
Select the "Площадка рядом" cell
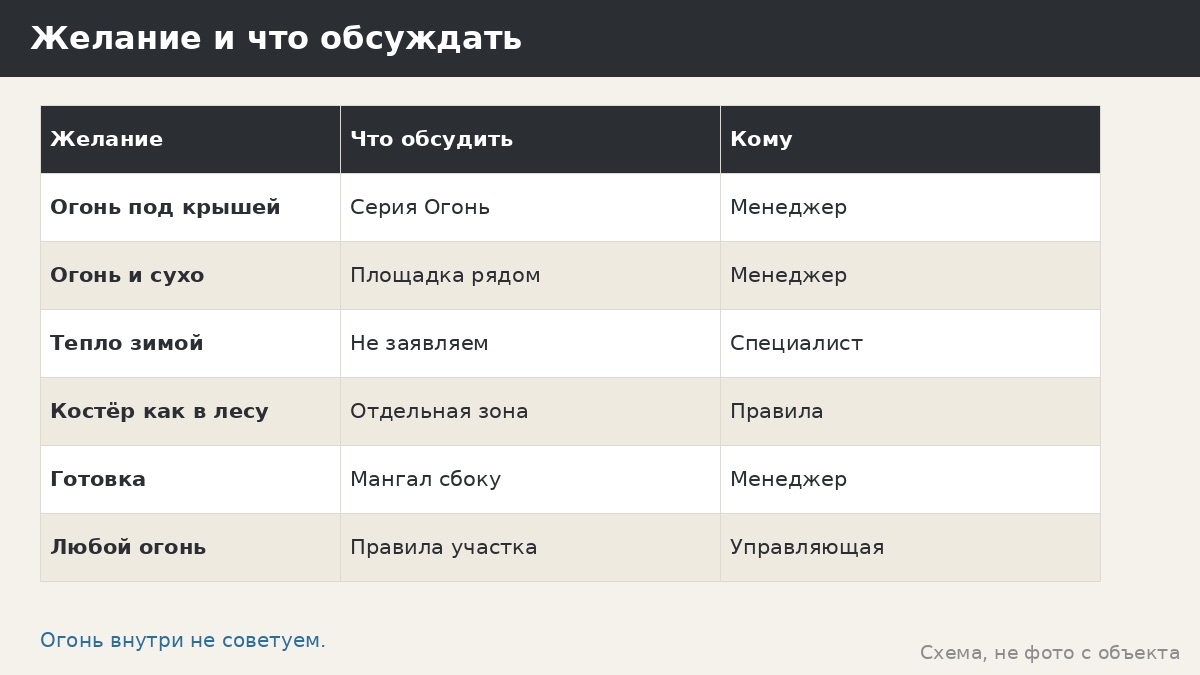(530, 275)
